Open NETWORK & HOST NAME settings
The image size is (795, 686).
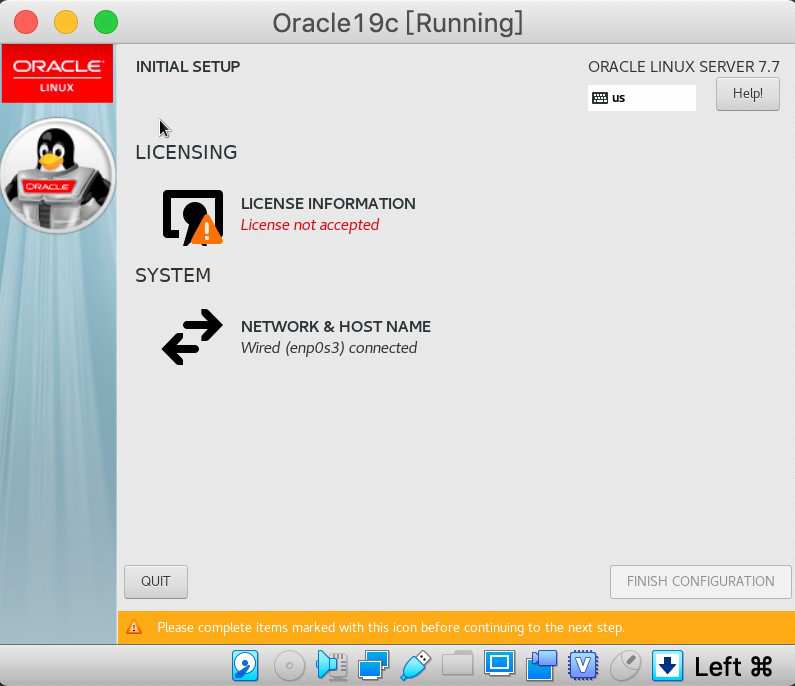(336, 327)
